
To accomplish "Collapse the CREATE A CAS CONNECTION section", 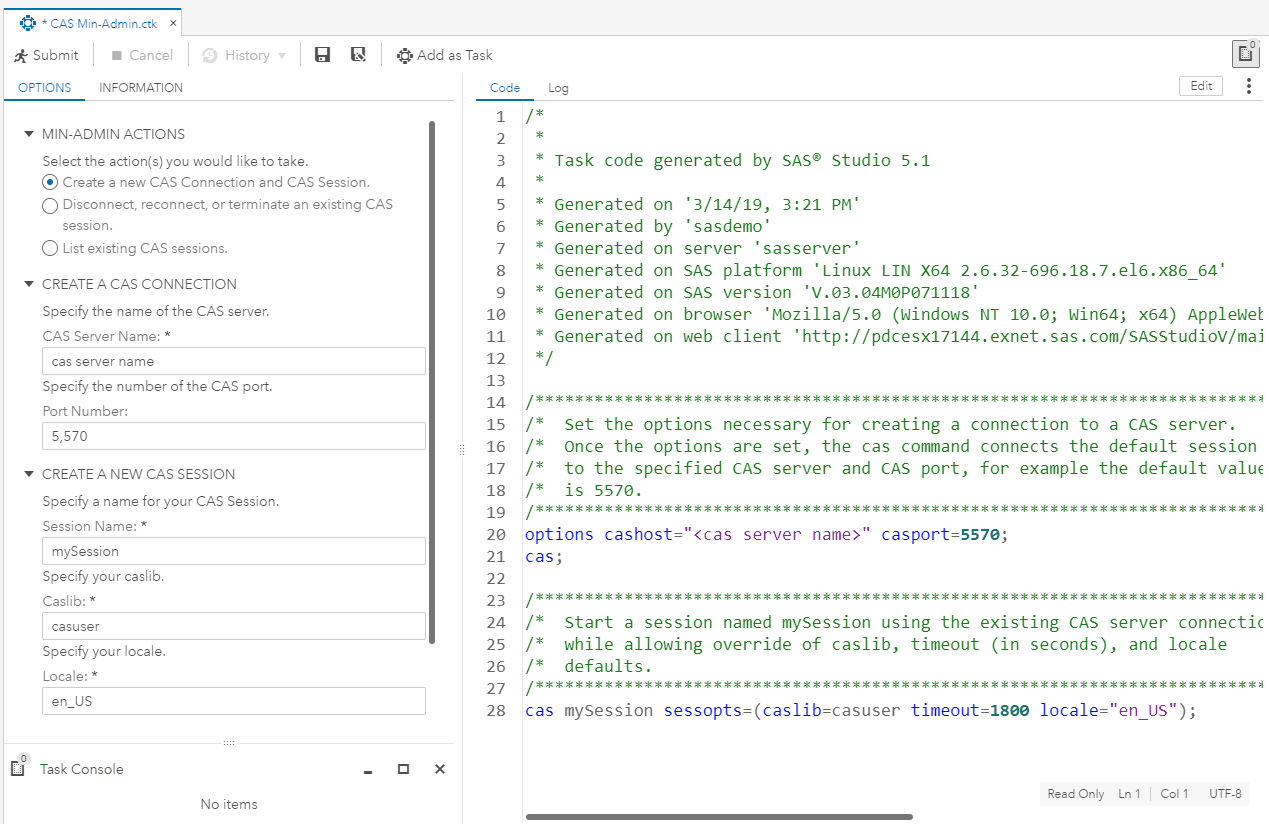I will pos(29,284).
